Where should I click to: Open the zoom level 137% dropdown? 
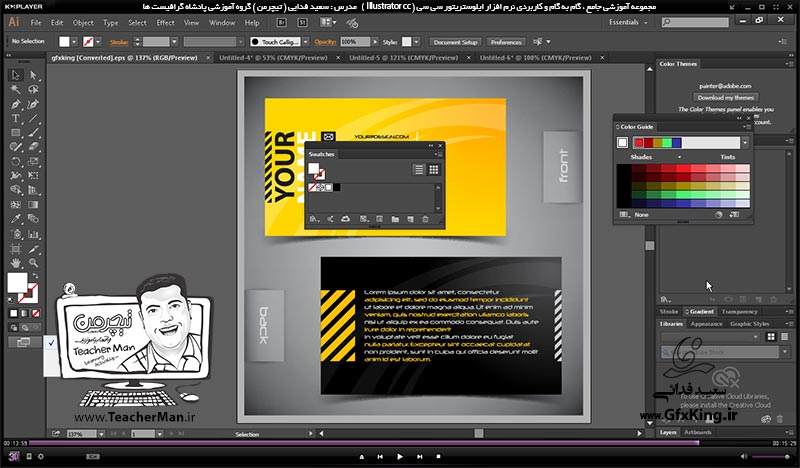click(101, 434)
